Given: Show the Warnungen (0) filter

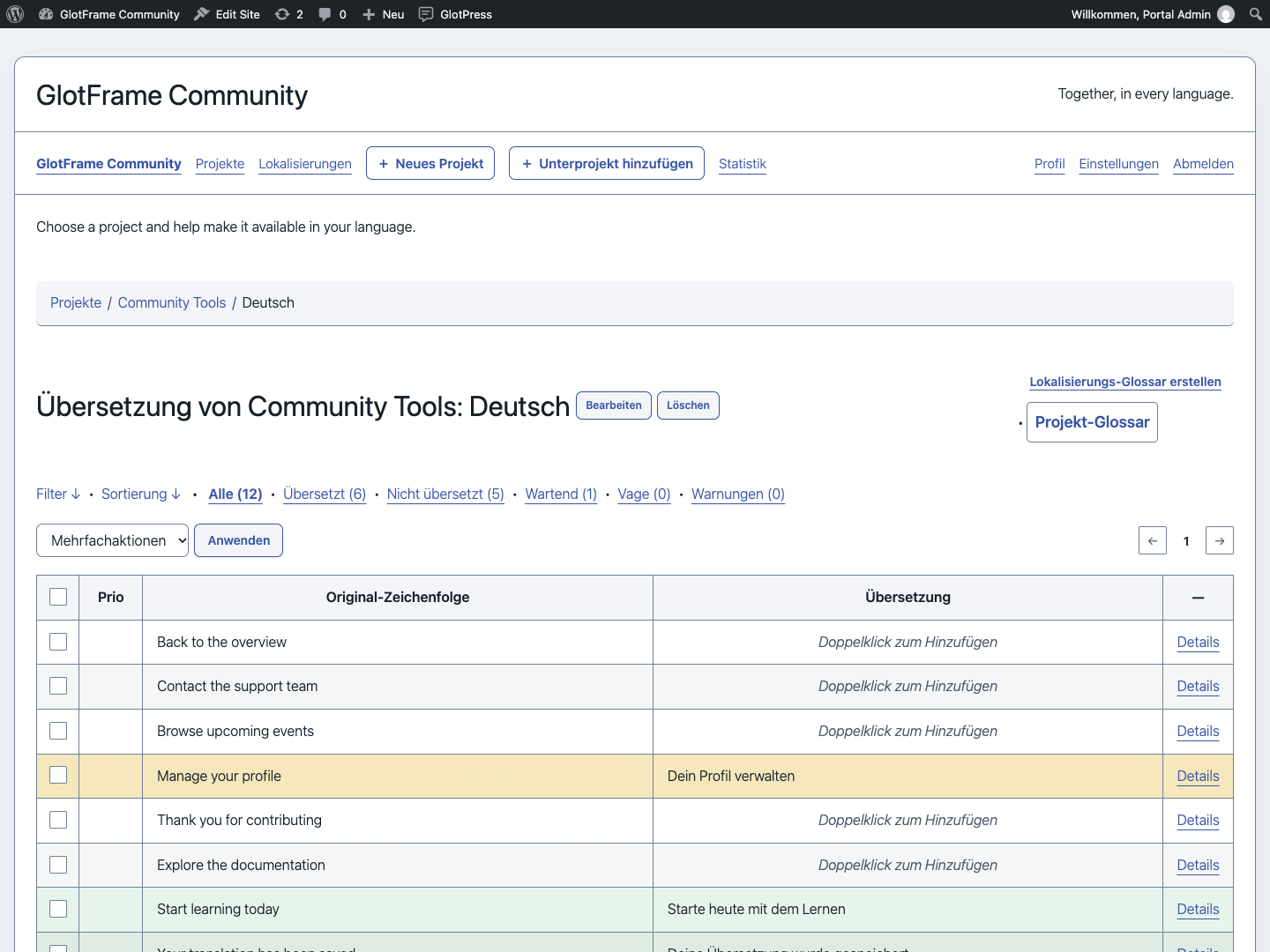Looking at the screenshot, I should pos(738,494).
